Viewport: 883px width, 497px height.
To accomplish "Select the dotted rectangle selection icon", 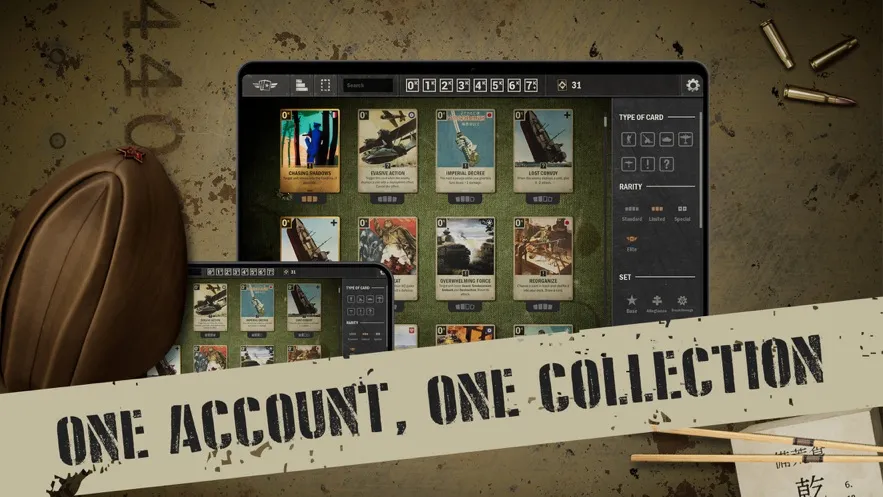I will (325, 85).
